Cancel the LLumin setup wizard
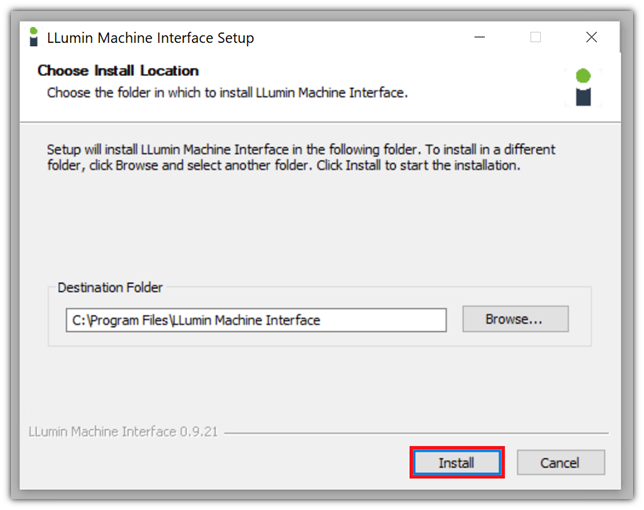Image resolution: width=644 pixels, height=510 pixels. (x=560, y=463)
